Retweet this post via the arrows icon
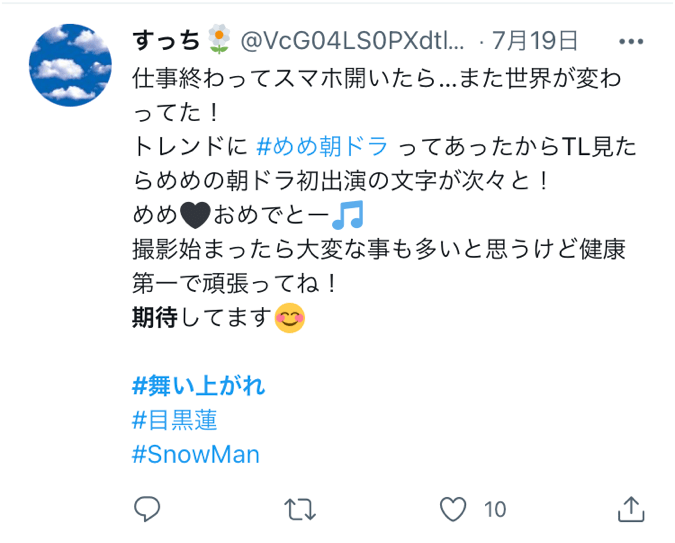Image resolution: width=675 pixels, height=543 pixels. (x=300, y=509)
